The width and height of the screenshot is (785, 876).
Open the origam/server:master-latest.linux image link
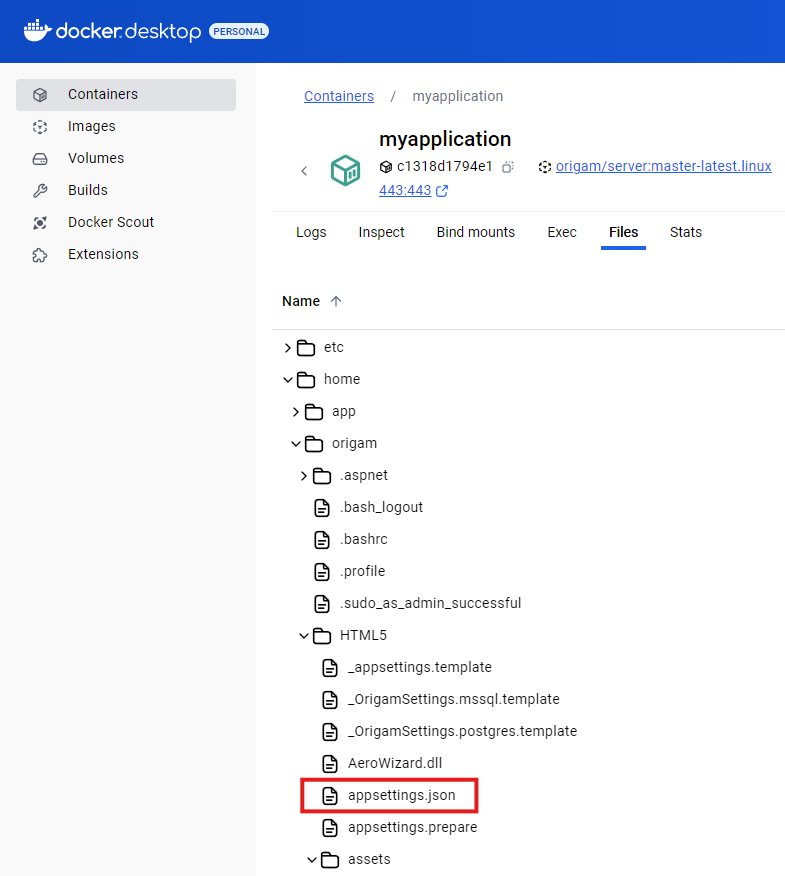click(x=663, y=166)
